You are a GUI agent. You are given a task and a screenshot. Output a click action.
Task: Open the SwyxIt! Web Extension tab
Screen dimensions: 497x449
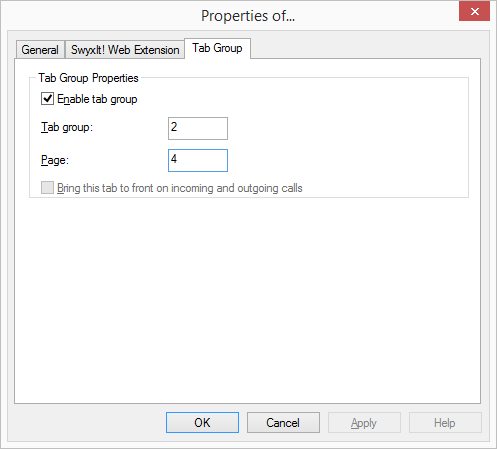click(125, 50)
